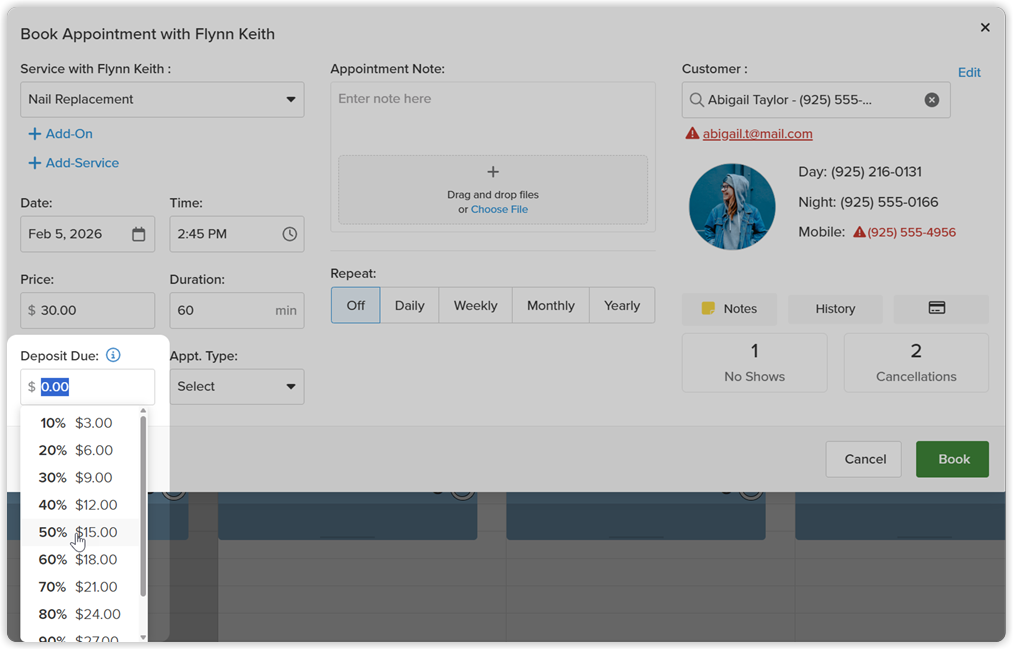Open the customer Notes tab
The height and width of the screenshot is (650, 1014).
tap(729, 309)
